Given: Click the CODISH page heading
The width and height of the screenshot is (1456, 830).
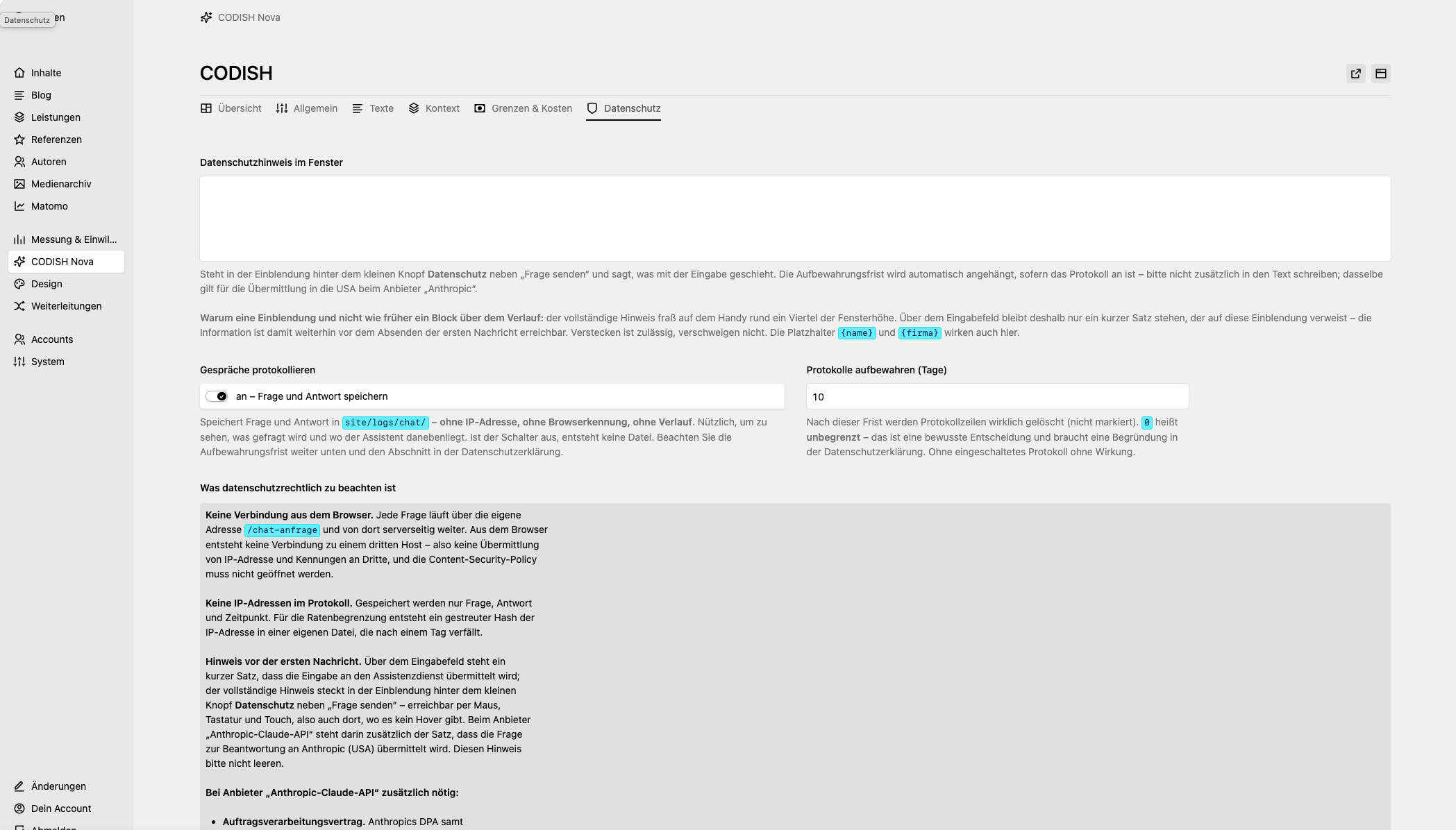Looking at the screenshot, I should (x=236, y=73).
